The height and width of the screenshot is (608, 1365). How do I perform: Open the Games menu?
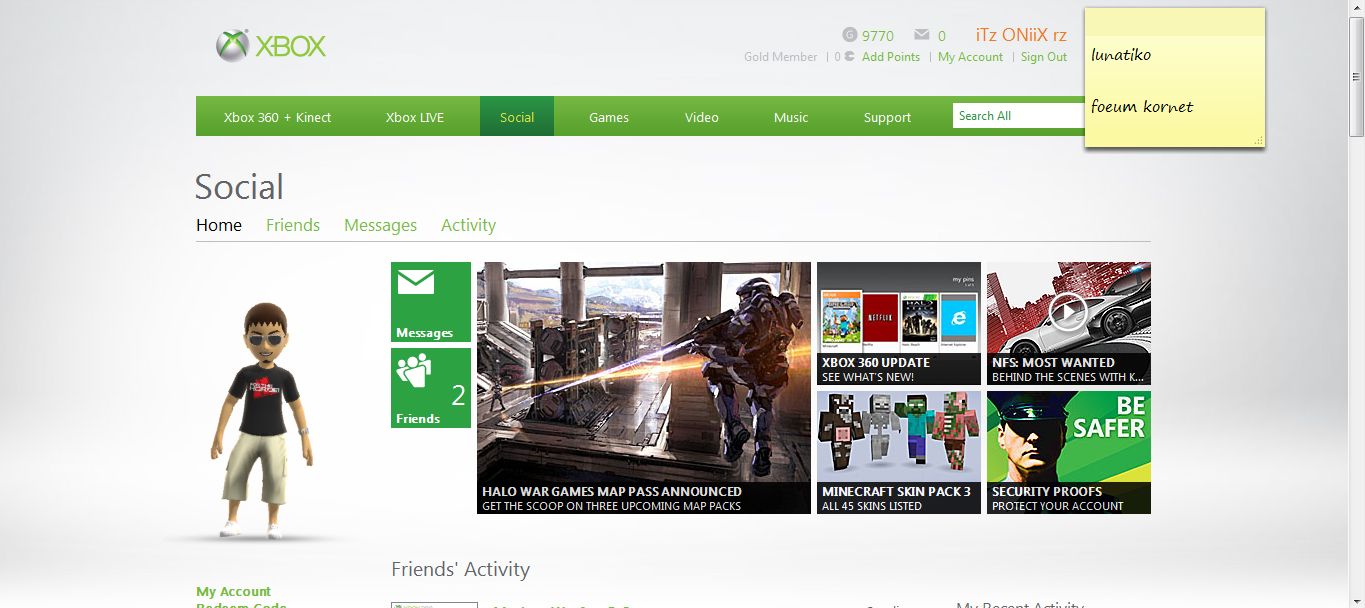609,117
